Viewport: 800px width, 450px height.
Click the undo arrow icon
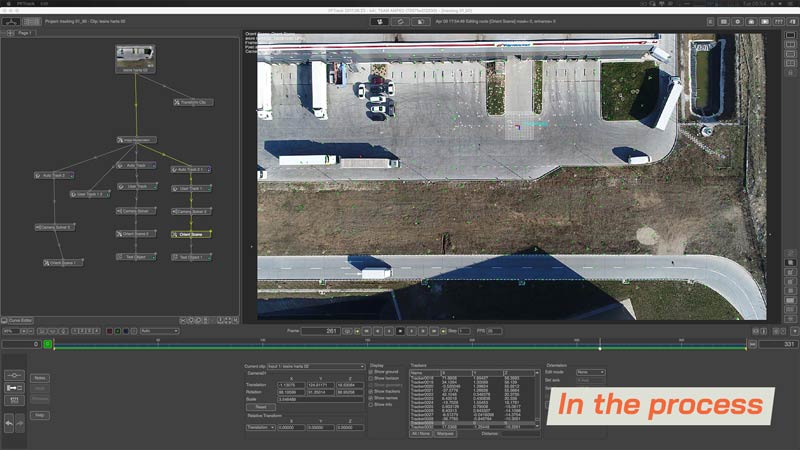pyautogui.click(x=8, y=425)
